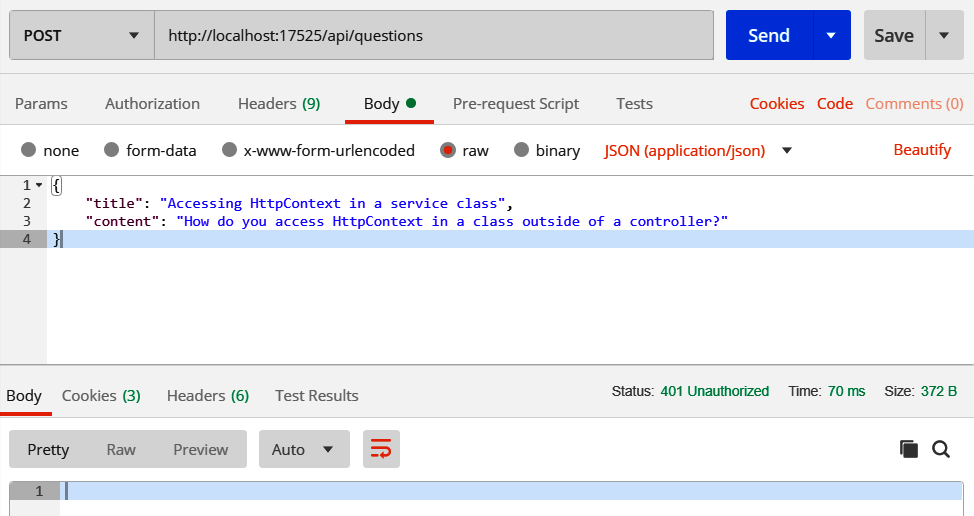Copy response body with the copy icon
Image resolution: width=974 pixels, height=516 pixels.
(908, 449)
